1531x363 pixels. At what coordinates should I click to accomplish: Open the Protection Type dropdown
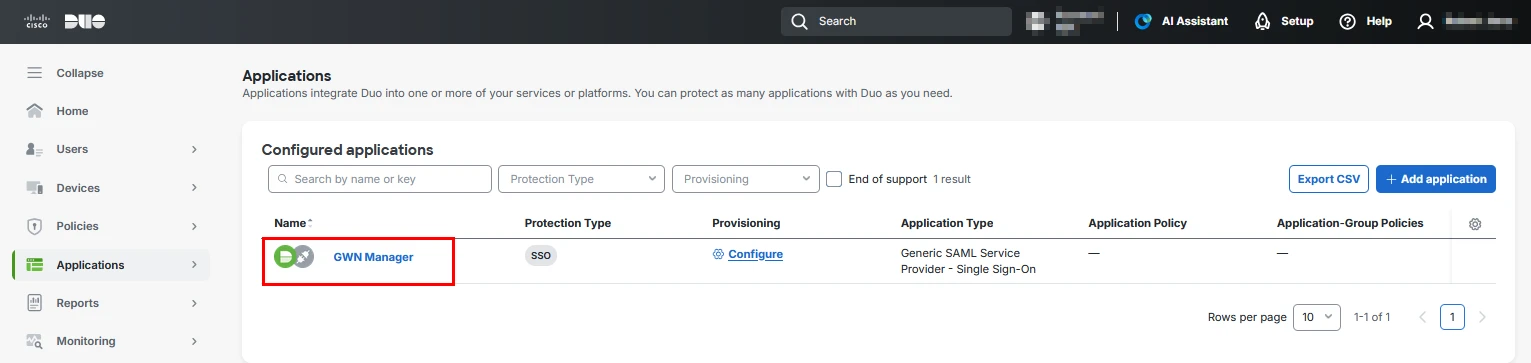pos(581,179)
